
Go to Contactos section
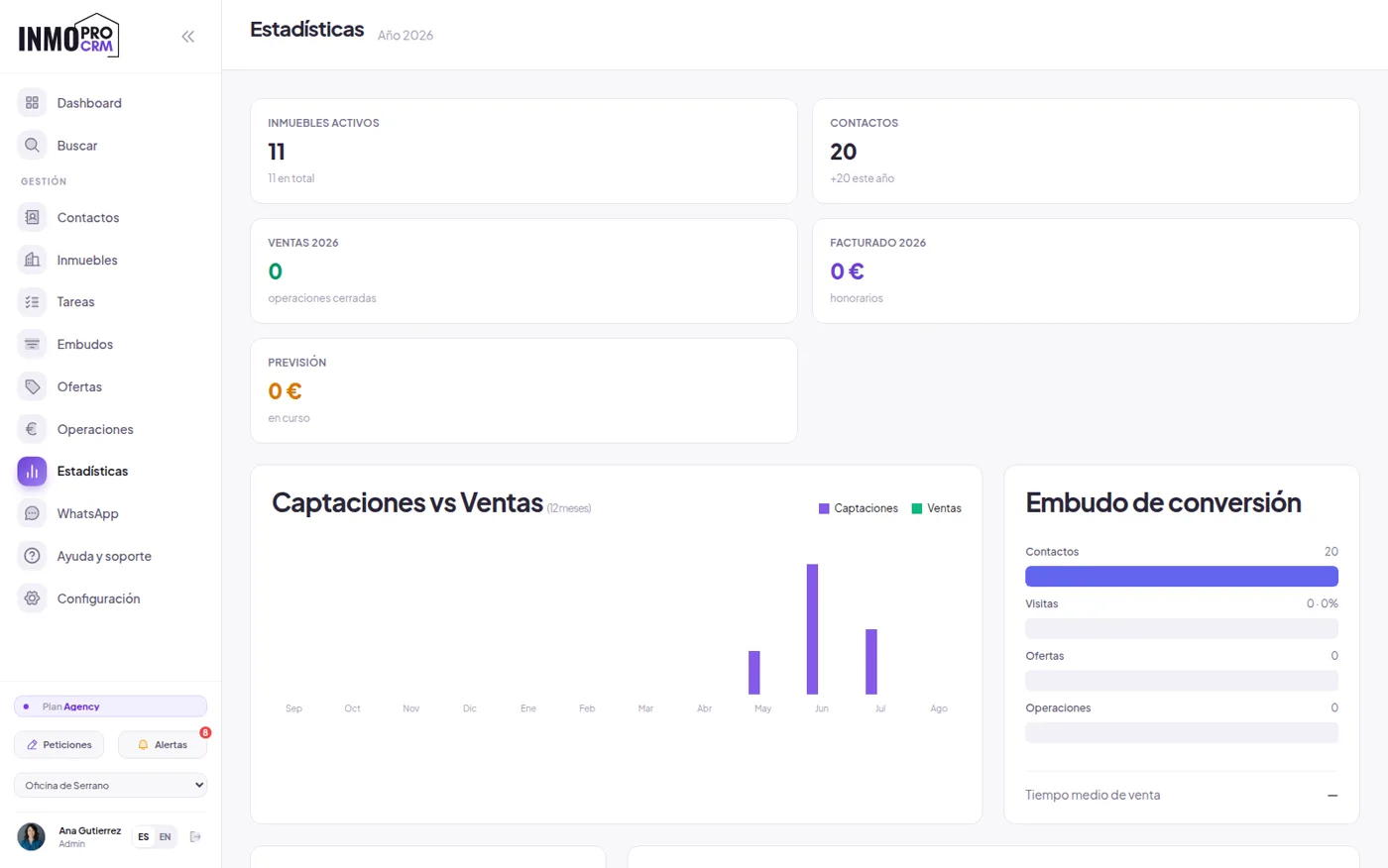(x=88, y=218)
